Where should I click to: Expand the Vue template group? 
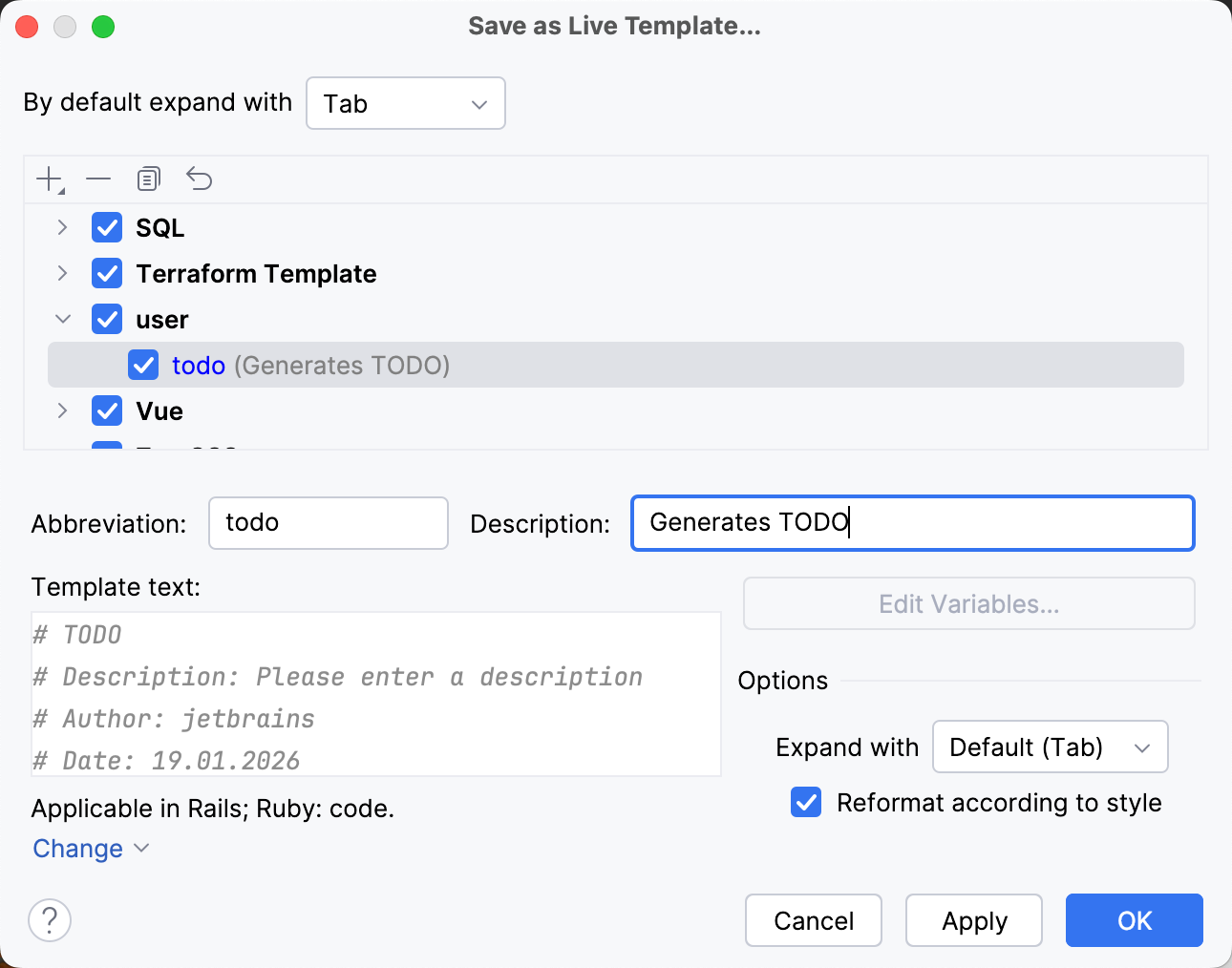(x=63, y=411)
